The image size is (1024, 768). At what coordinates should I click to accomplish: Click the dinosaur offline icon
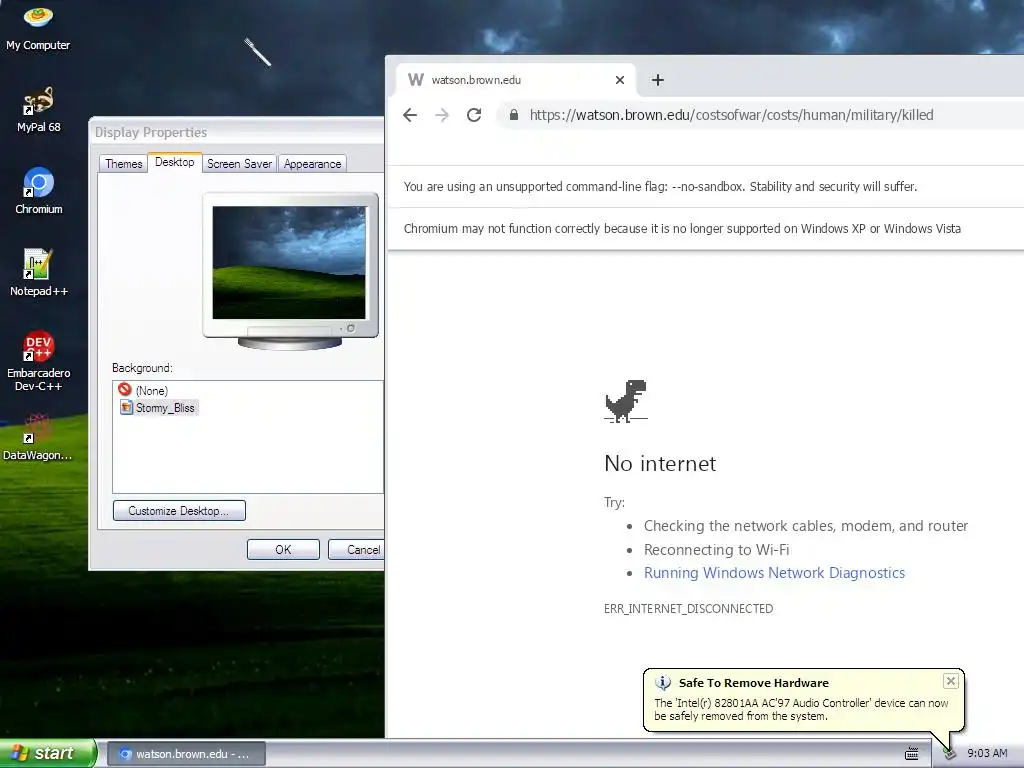(626, 401)
